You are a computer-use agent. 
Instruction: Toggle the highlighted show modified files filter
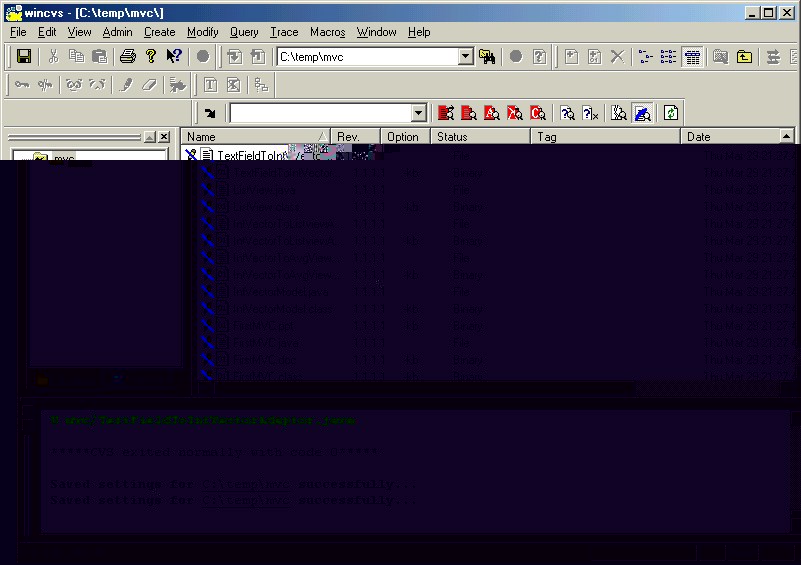click(x=643, y=113)
